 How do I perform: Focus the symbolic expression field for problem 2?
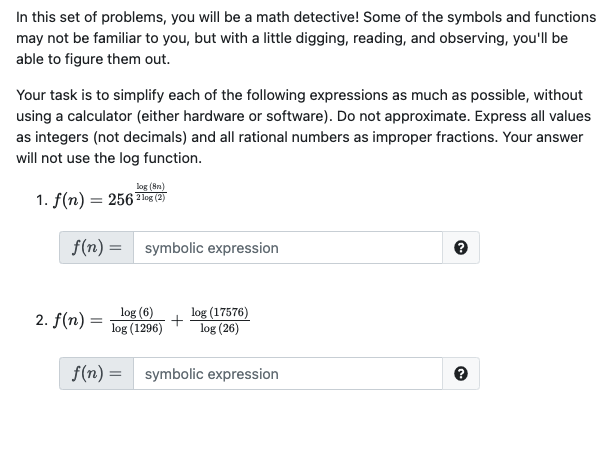point(288,374)
